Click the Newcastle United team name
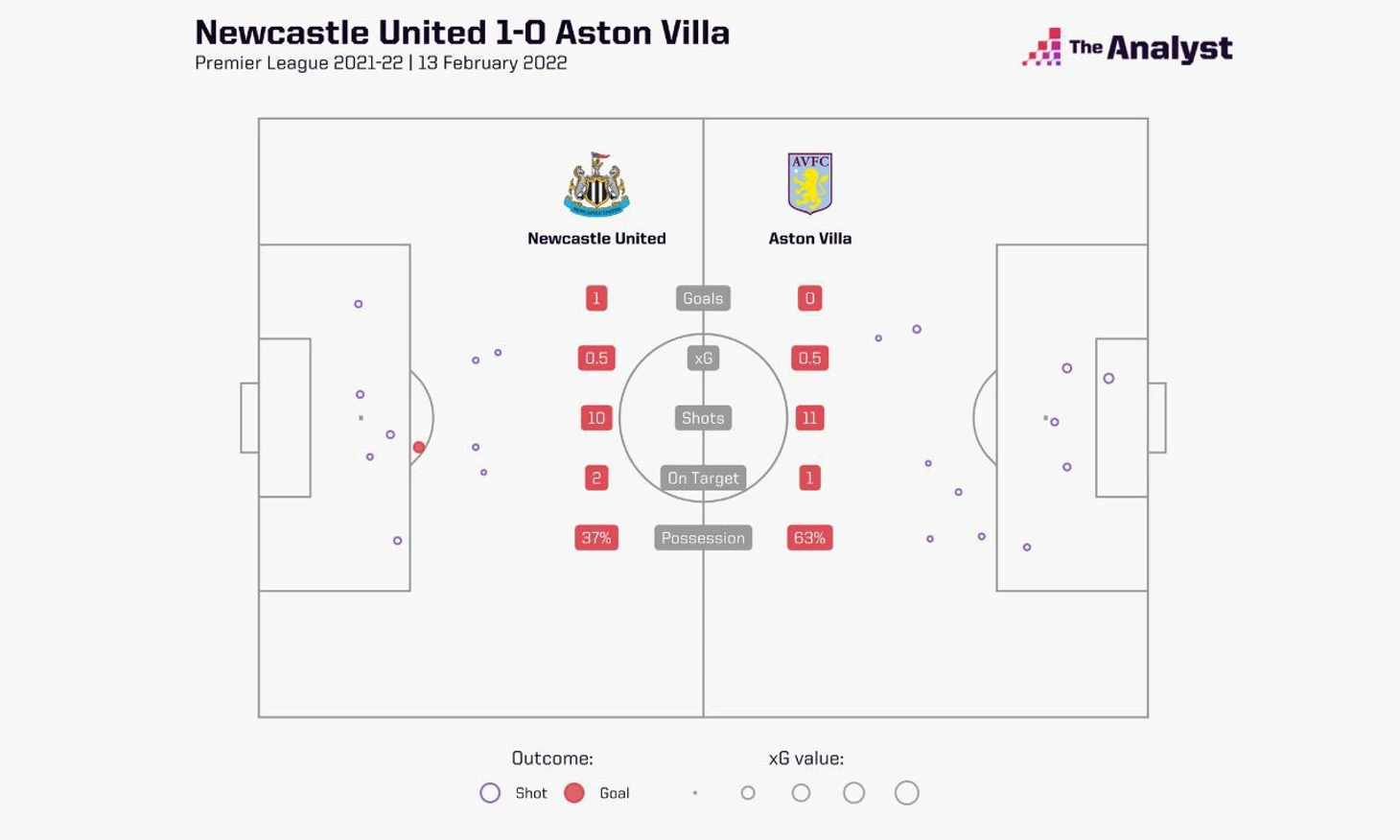The height and width of the screenshot is (840, 1400). (x=596, y=239)
